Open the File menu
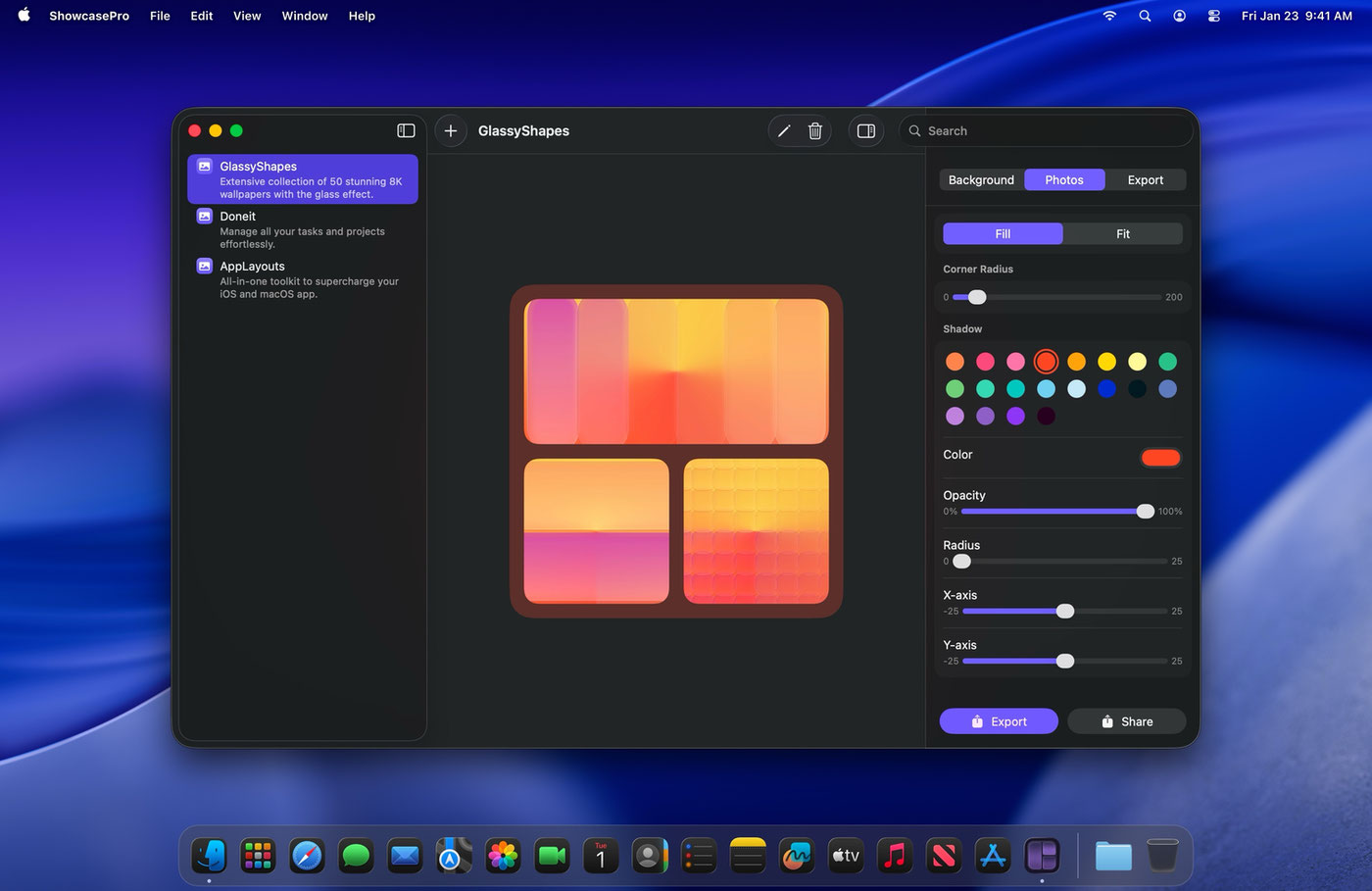Image resolution: width=1372 pixels, height=891 pixels. tap(160, 16)
